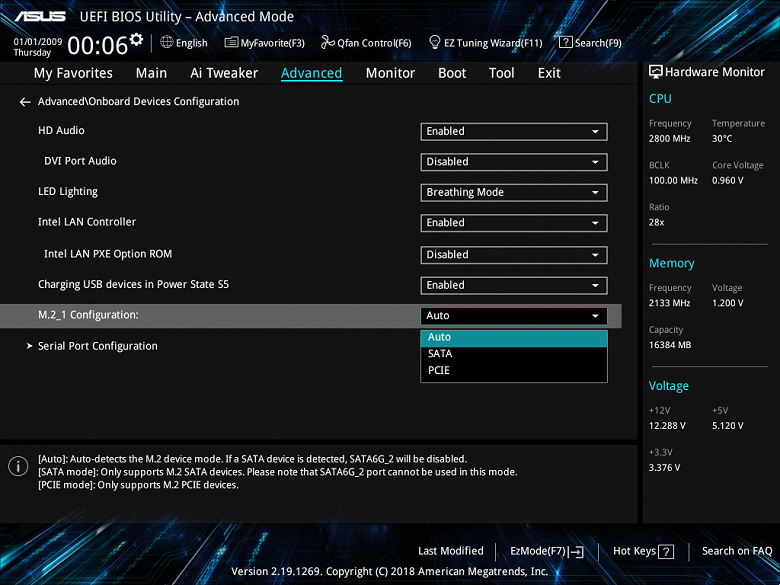
Task: Click EzMode(F7) label
Action: tap(538, 551)
